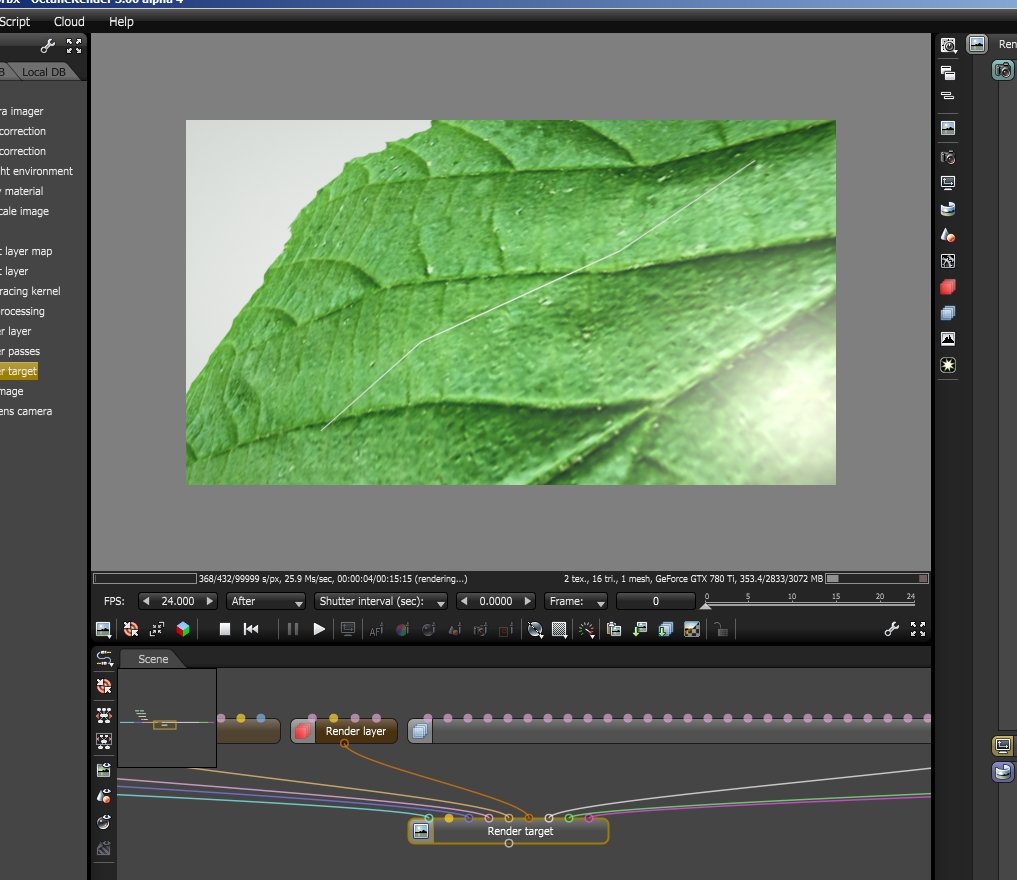Open the Frame dropdown

576,601
